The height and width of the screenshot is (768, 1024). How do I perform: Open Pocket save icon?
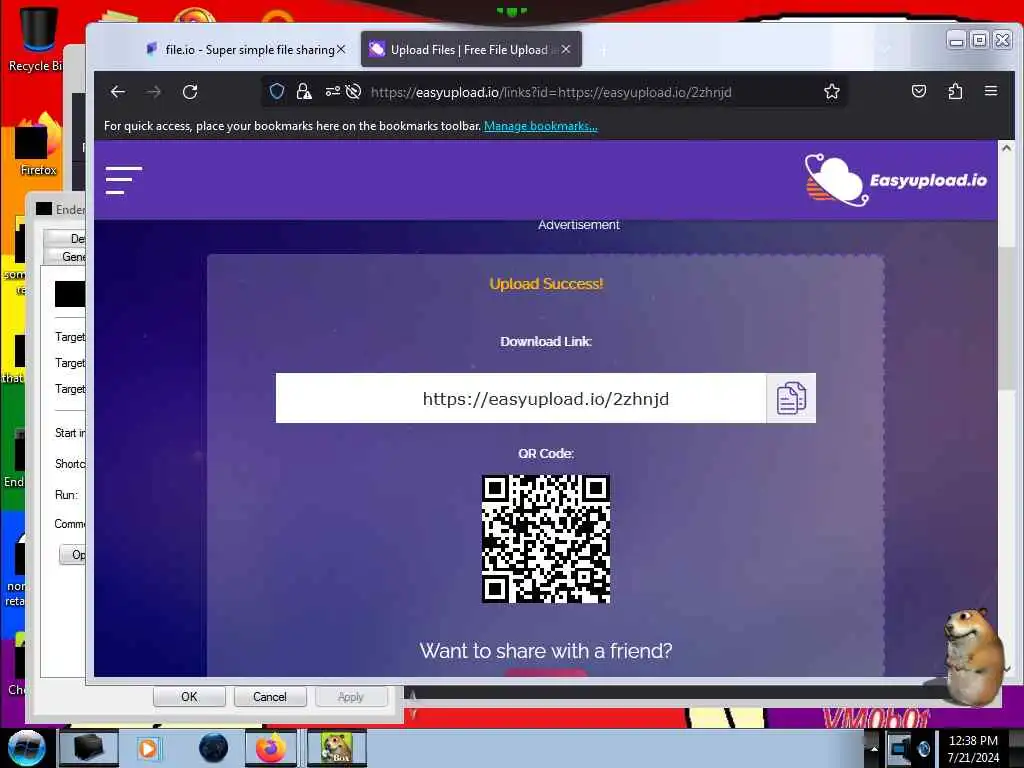tap(919, 91)
